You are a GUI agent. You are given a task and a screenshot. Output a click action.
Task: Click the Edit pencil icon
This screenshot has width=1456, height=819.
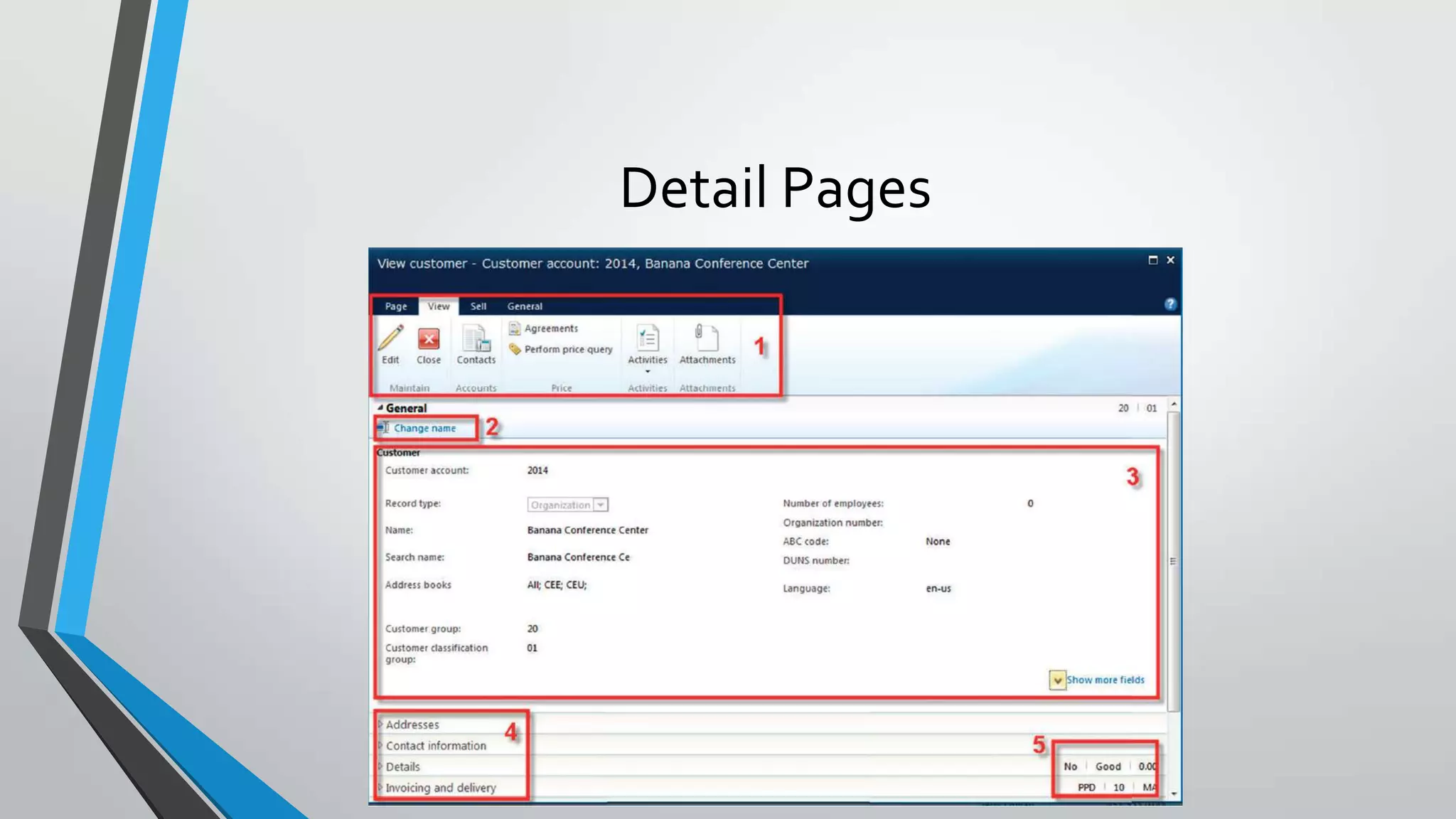[390, 338]
